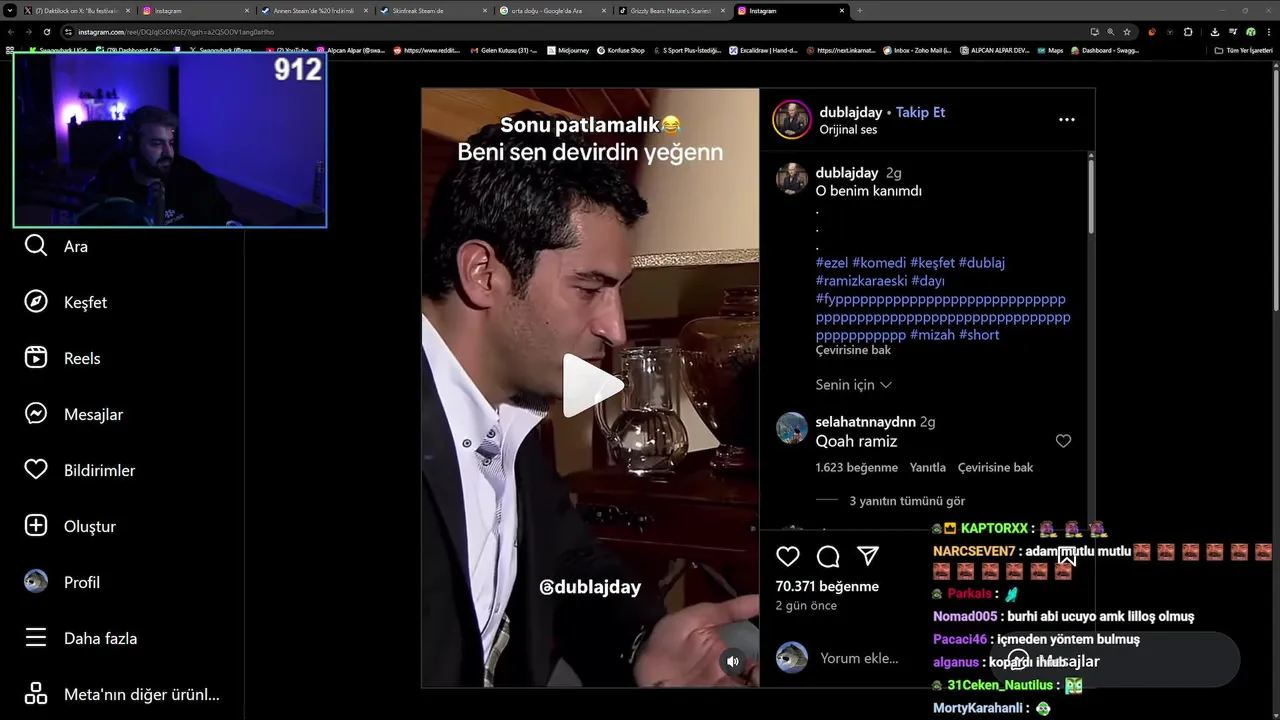This screenshot has width=1280, height=720.
Task: Bookmark this page with the star
Action: 1127,32
